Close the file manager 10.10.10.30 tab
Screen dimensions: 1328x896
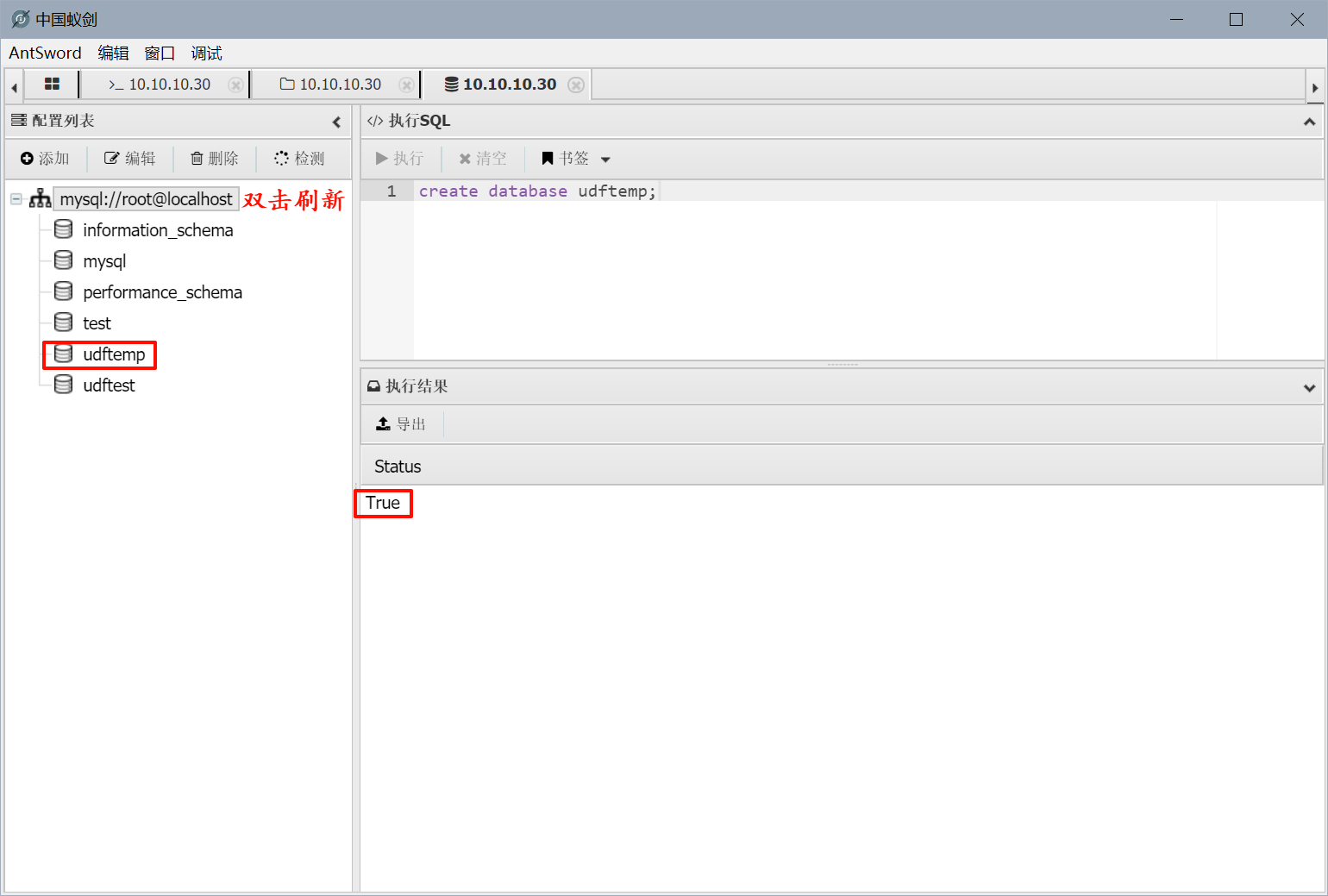click(405, 85)
